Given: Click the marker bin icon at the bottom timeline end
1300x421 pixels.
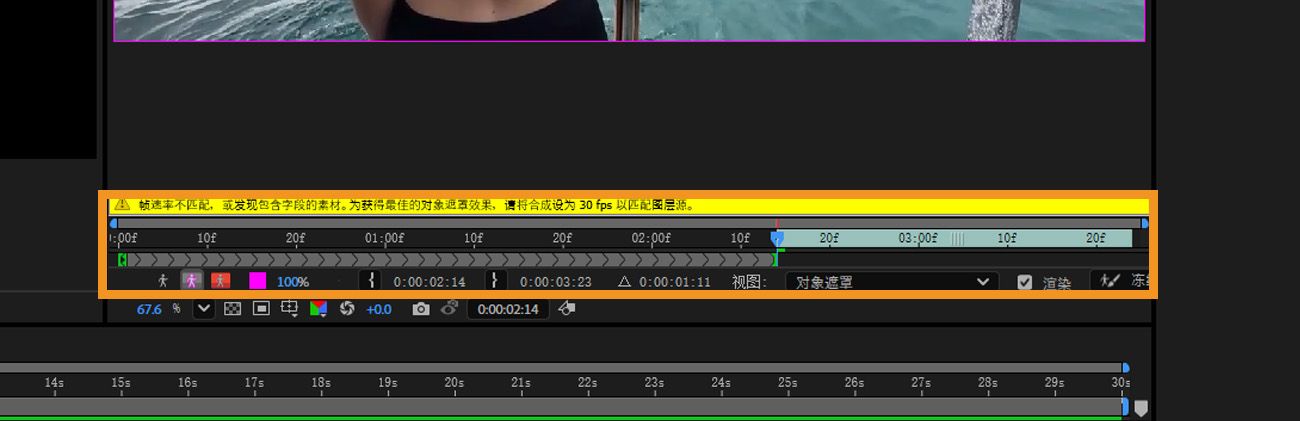Looking at the screenshot, I should [1141, 408].
